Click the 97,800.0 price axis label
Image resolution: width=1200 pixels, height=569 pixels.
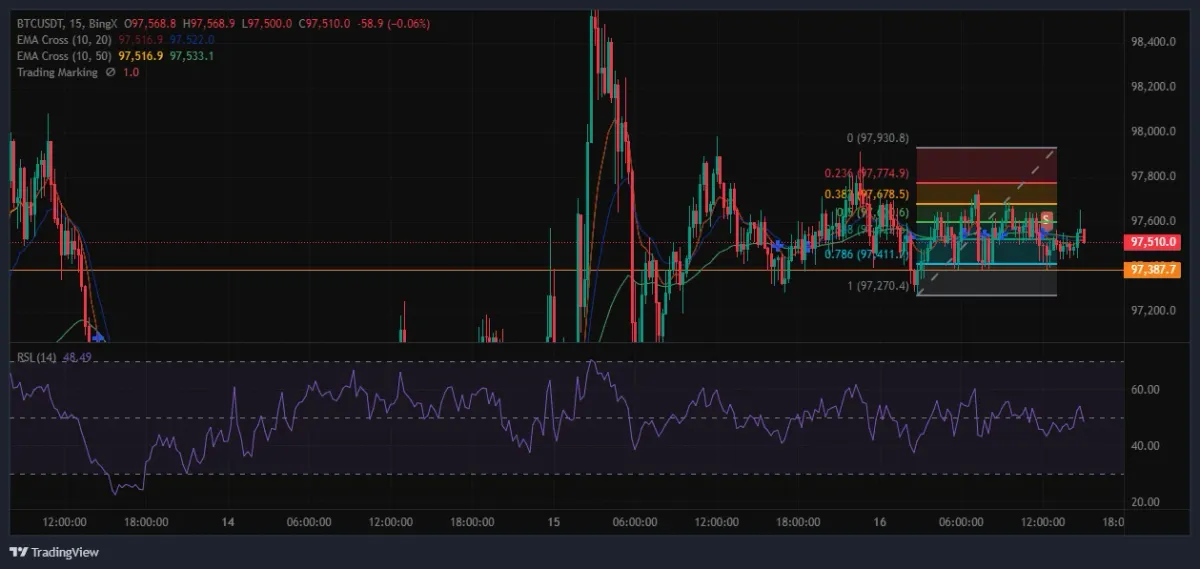[x=1152, y=176]
